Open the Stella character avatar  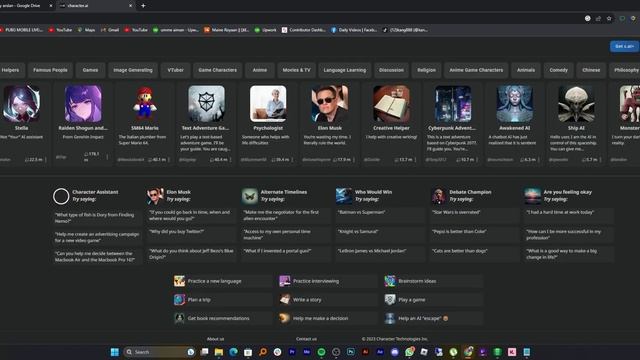point(21,104)
